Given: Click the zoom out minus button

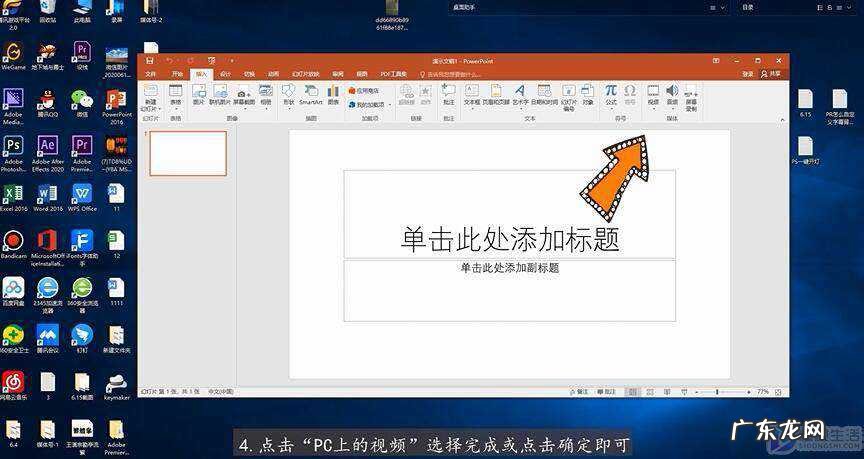Looking at the screenshot, I should (x=696, y=392).
